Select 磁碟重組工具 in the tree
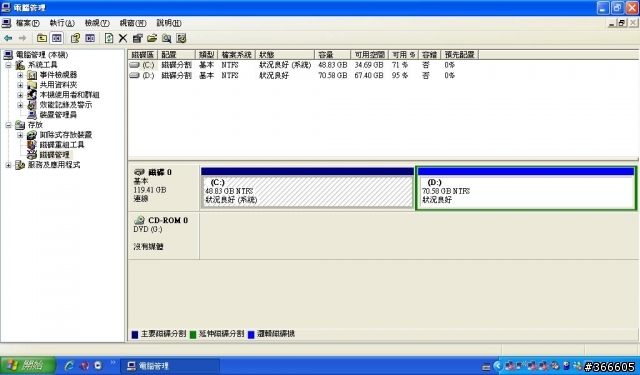Screen dimensions: 640x375 coord(62,145)
